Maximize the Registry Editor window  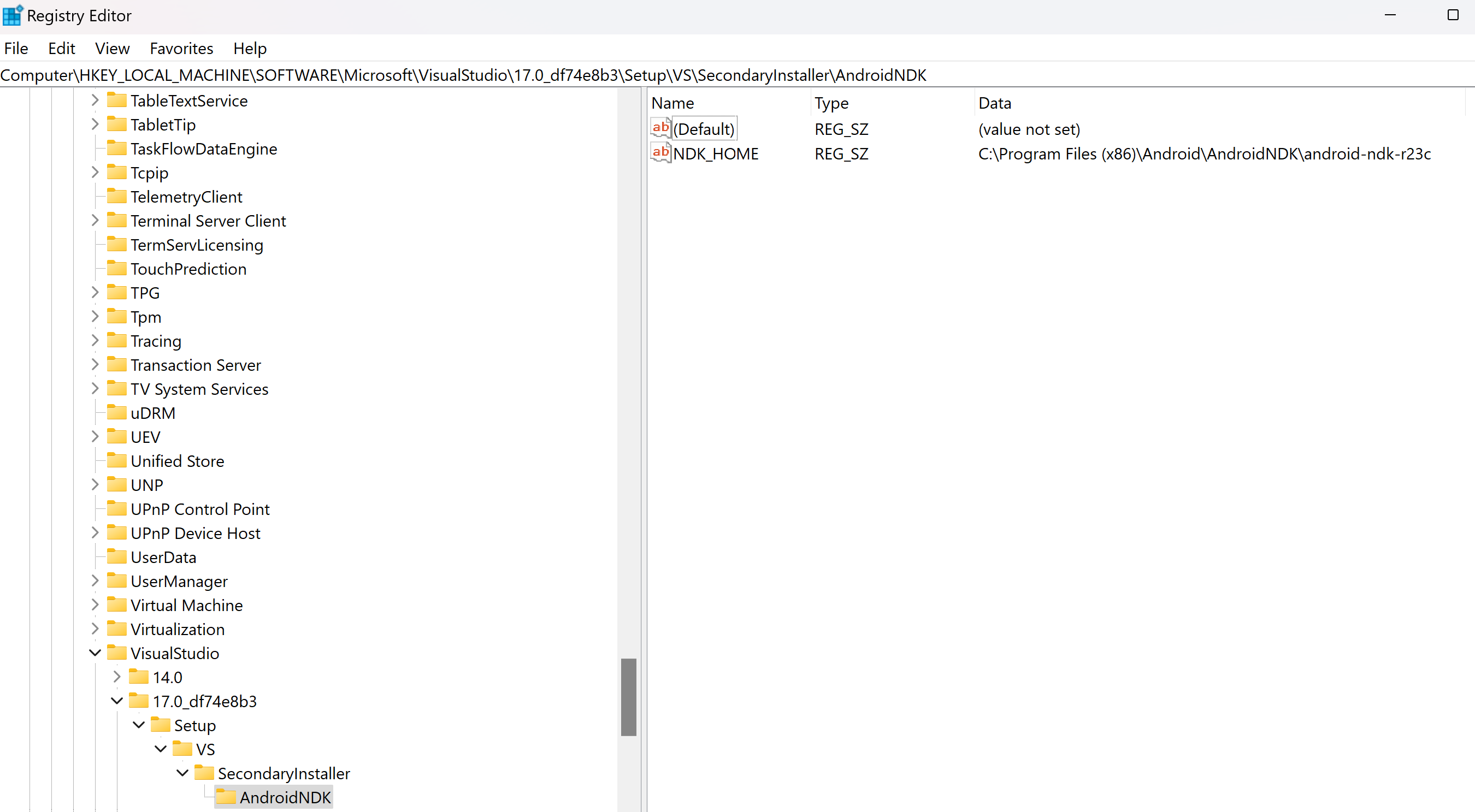[1452, 15]
